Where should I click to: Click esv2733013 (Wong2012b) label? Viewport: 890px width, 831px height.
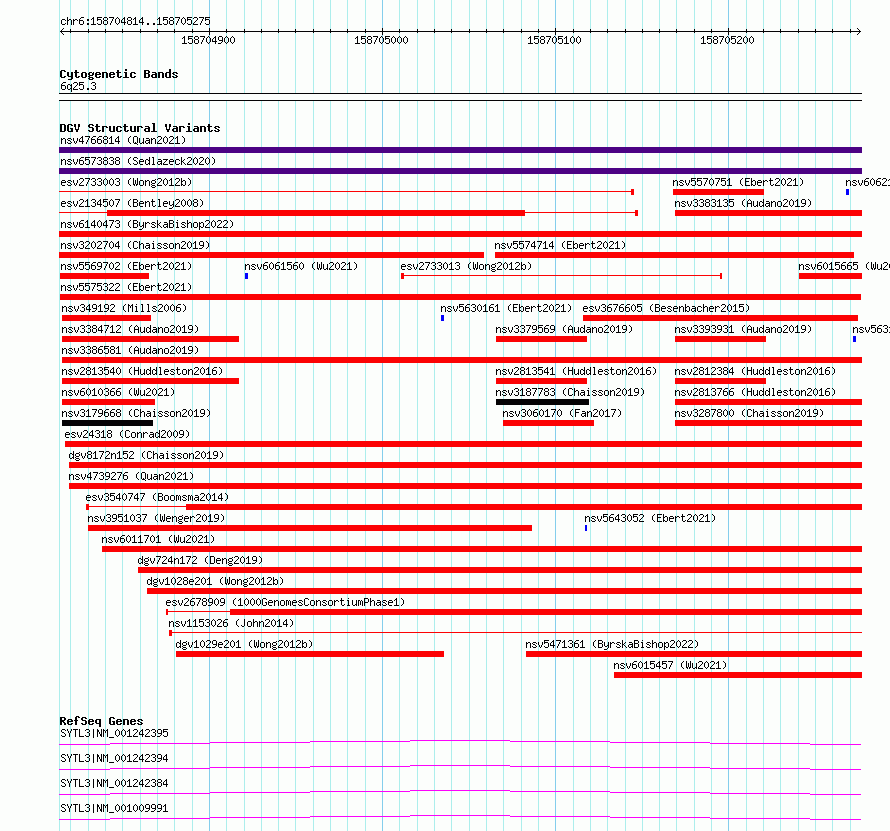466,266
